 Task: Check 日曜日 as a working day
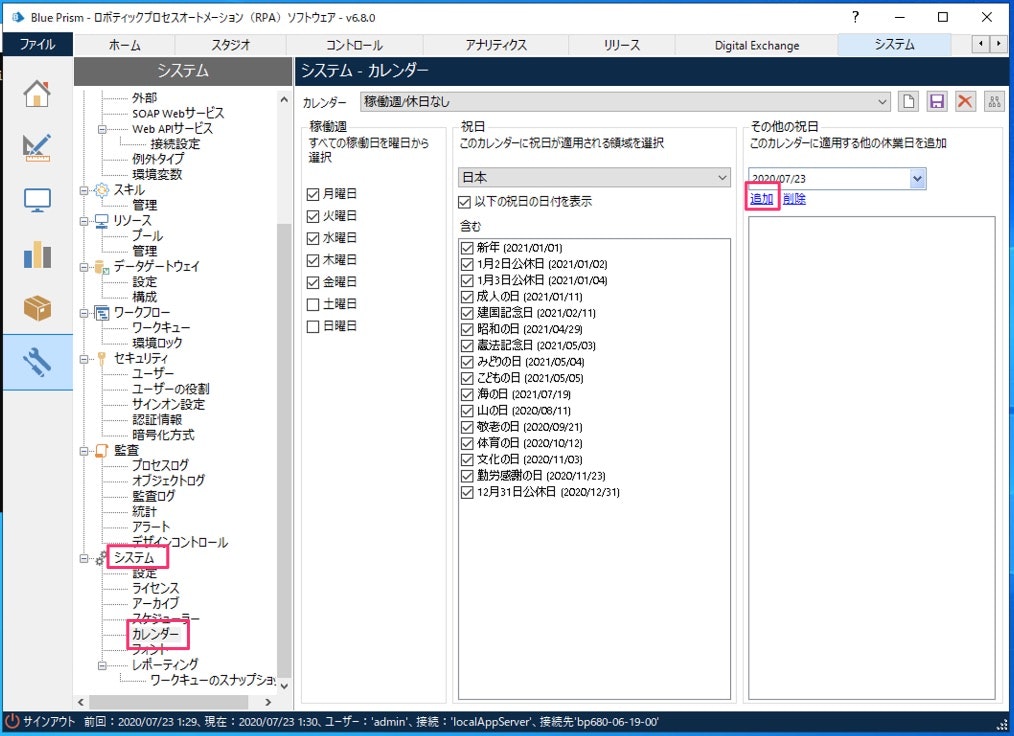313,326
